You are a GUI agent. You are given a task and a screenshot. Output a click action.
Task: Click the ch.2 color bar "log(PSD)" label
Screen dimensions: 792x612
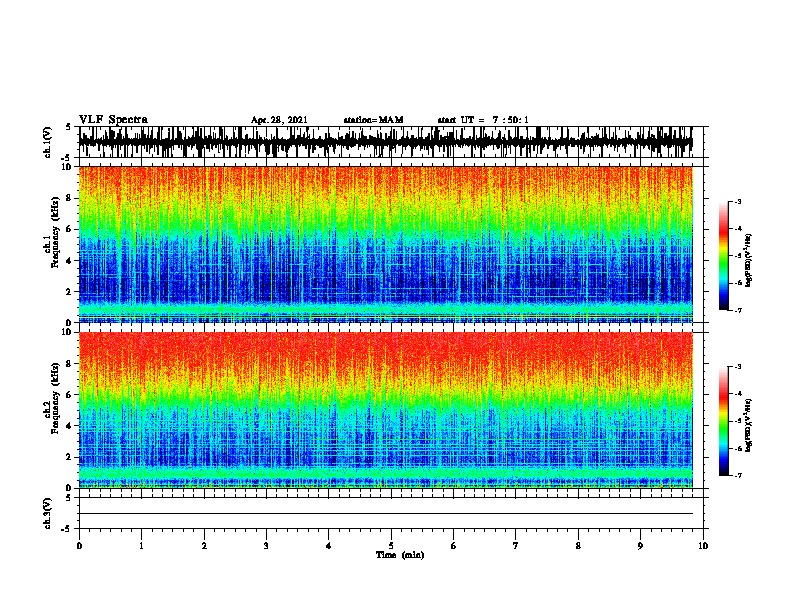(748, 425)
